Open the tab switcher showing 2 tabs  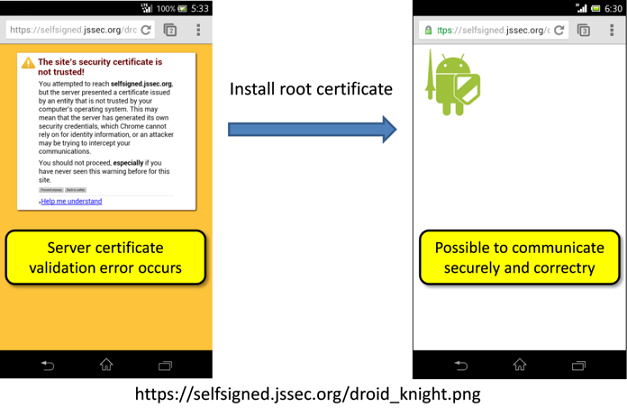pos(171,30)
